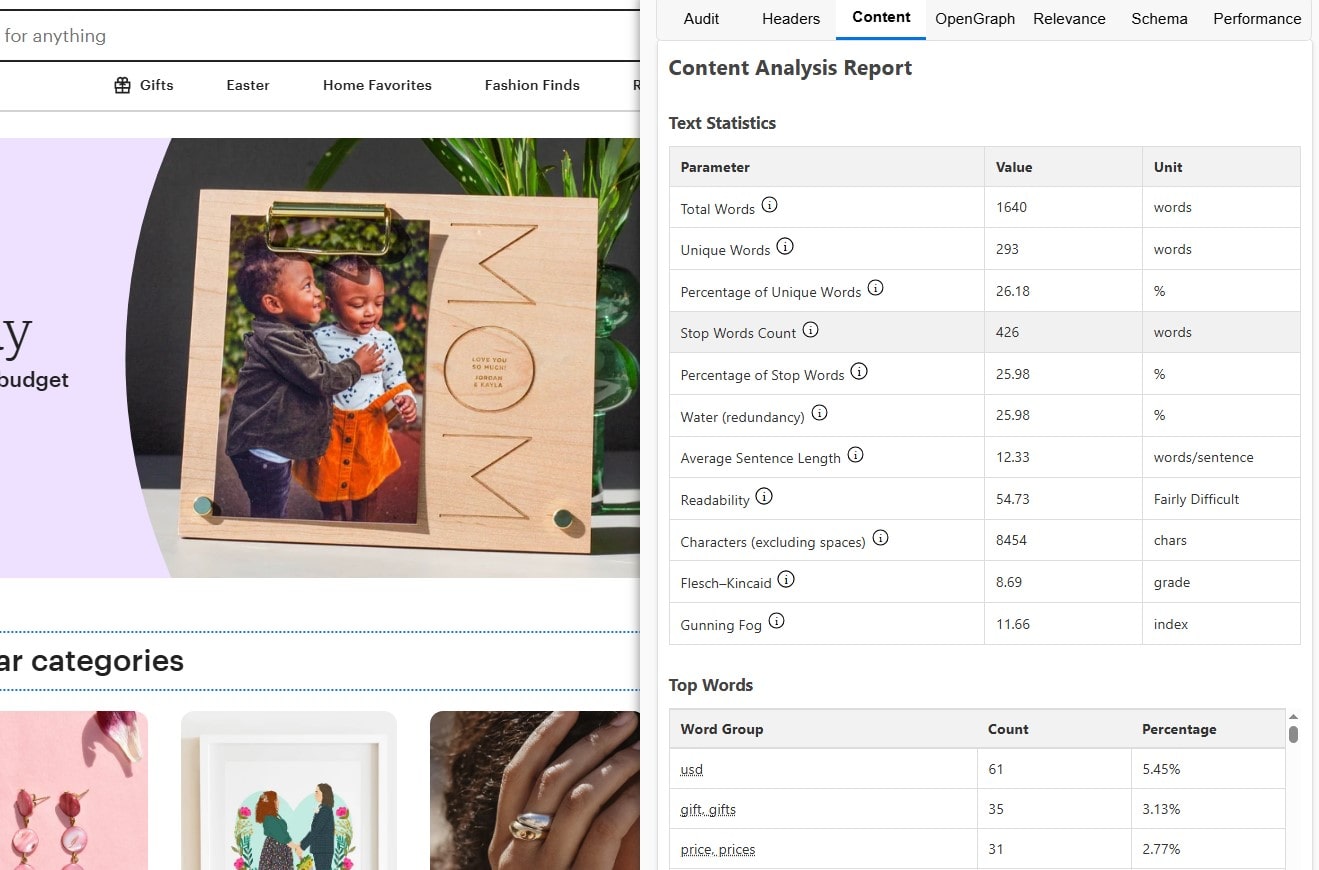1319x870 pixels.
Task: Go to the Schema tab
Action: coord(1159,19)
